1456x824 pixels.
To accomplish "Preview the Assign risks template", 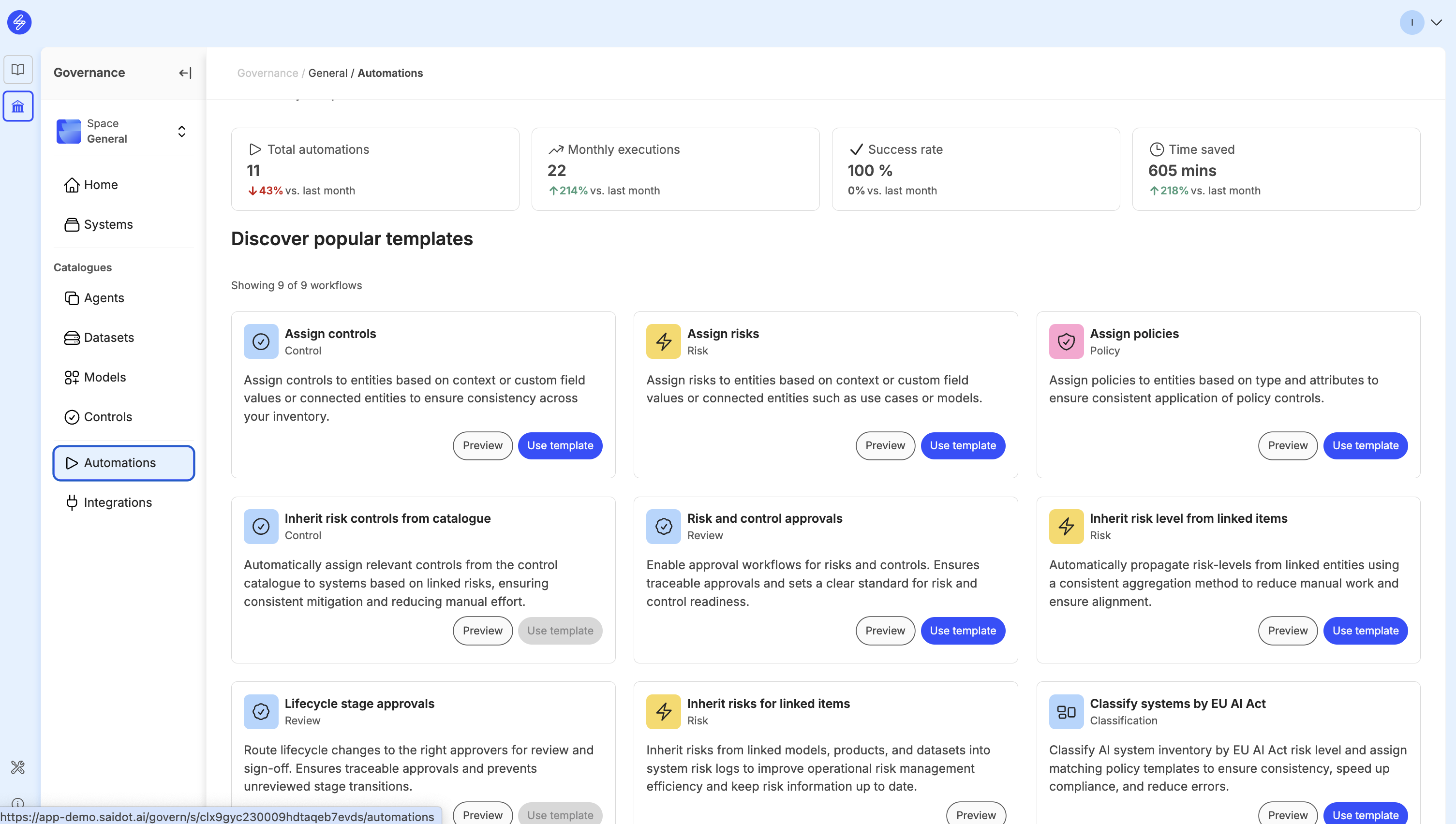I will pyautogui.click(x=885, y=446).
